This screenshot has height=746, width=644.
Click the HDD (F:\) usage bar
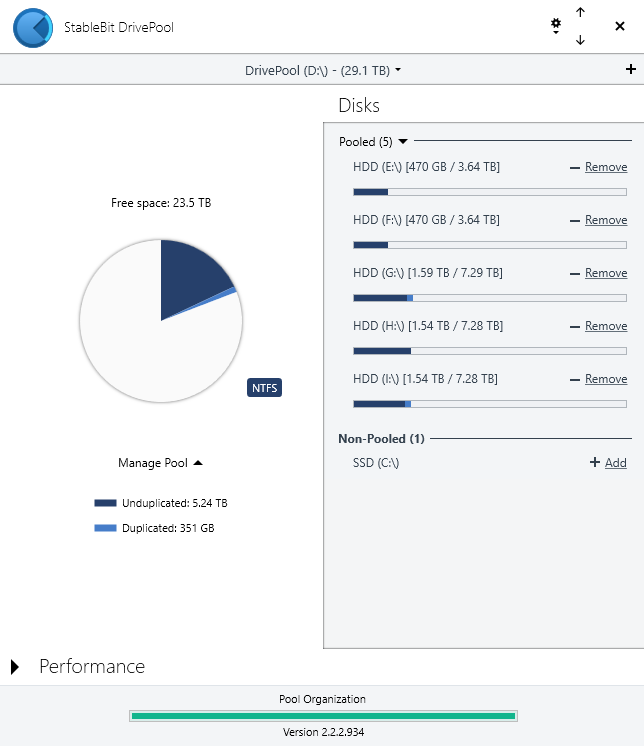pos(490,245)
